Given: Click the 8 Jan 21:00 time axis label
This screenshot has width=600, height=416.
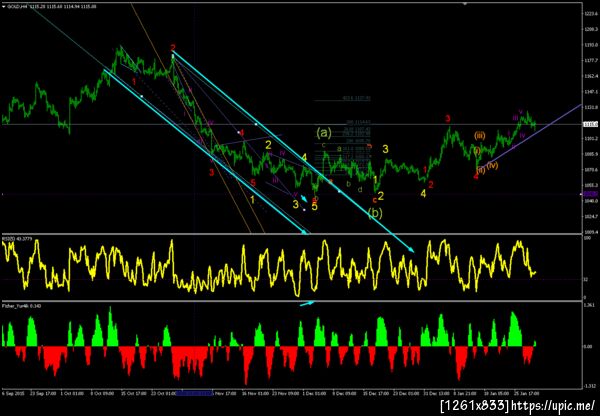Looking at the screenshot, I should tap(464, 393).
